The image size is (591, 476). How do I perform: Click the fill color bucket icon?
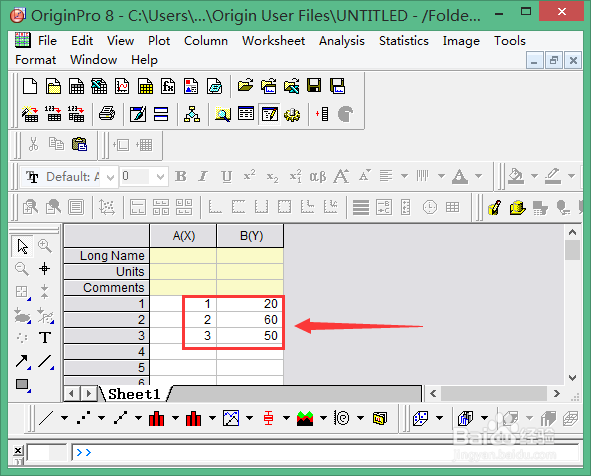[x=516, y=176]
